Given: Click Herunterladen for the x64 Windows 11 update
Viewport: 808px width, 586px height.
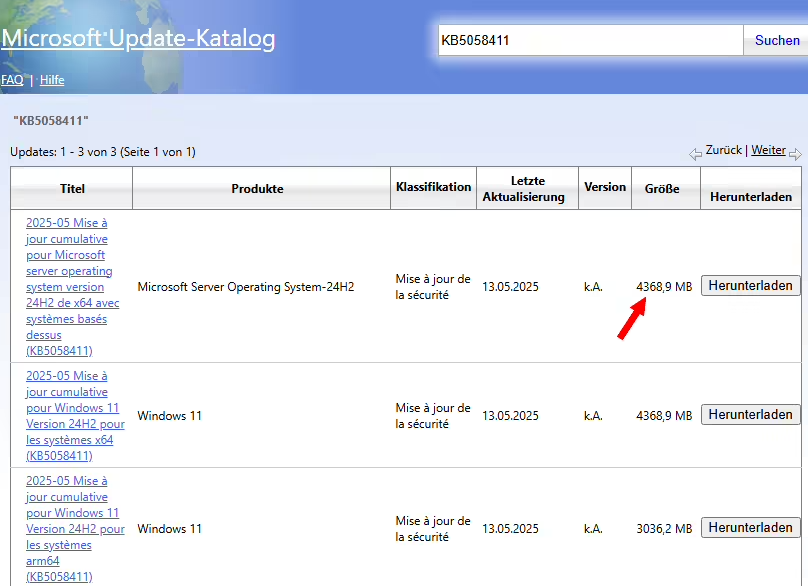Looking at the screenshot, I should [x=750, y=414].
